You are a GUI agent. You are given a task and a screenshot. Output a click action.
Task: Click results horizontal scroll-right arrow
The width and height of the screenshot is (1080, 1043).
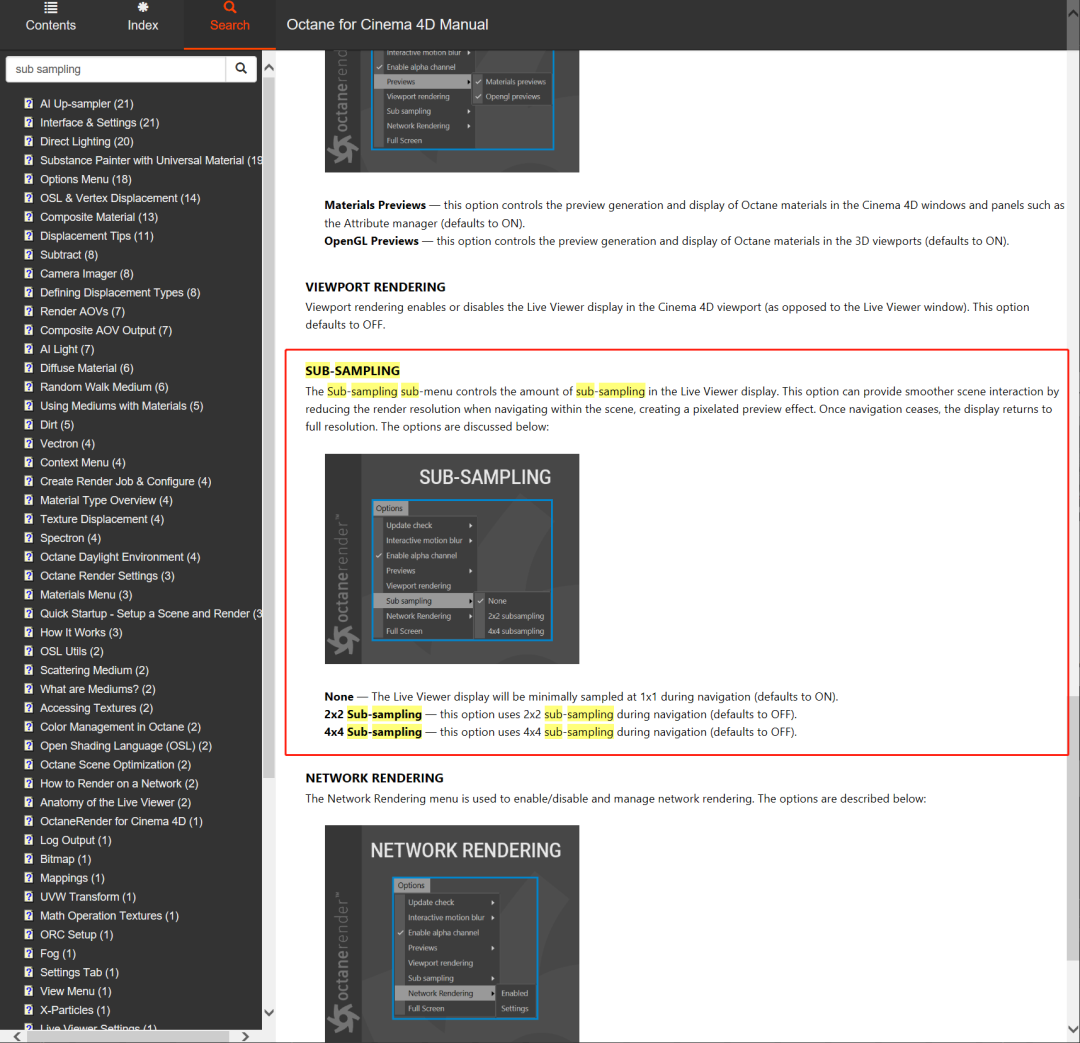coord(245,1036)
